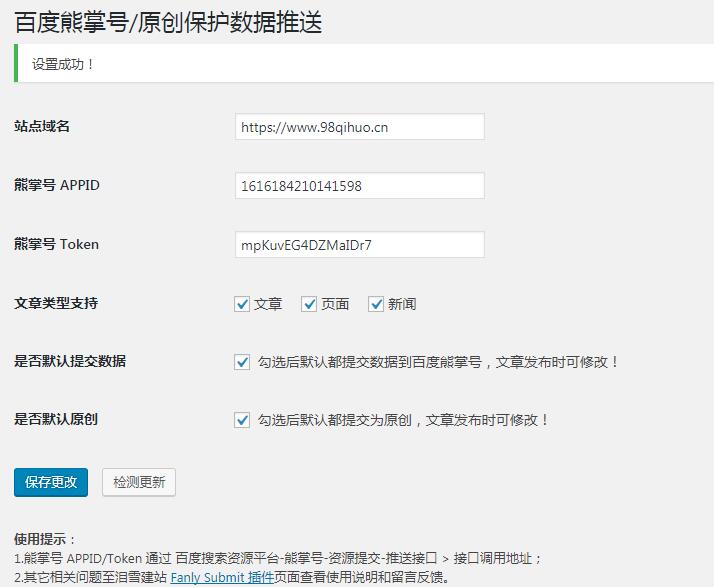Open the Fanly Submit 插件 link

click(x=222, y=577)
